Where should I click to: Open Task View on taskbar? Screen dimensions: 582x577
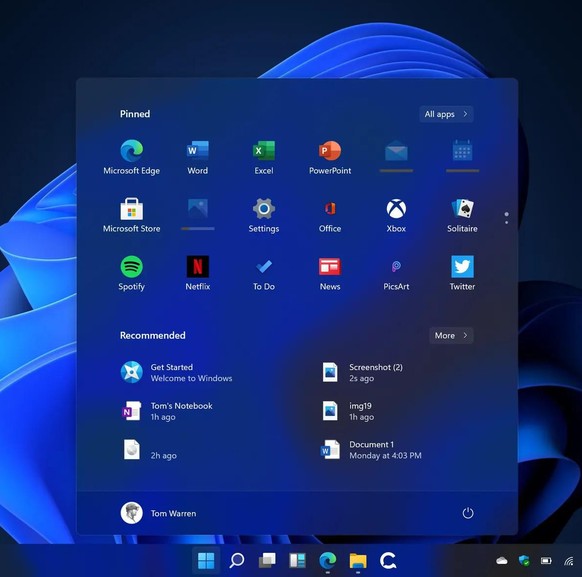(x=267, y=560)
